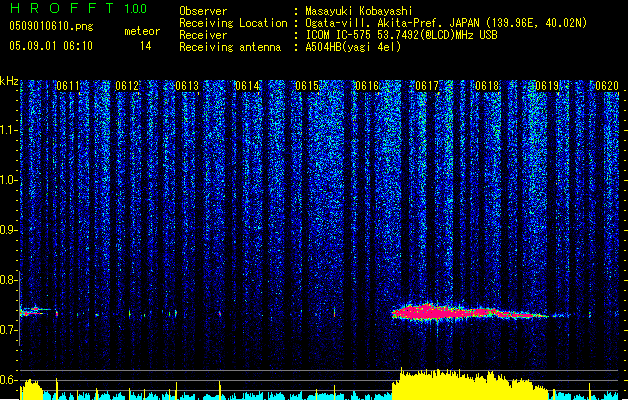Click the filename 0509010610.png
629x400 pixels.
[51, 26]
